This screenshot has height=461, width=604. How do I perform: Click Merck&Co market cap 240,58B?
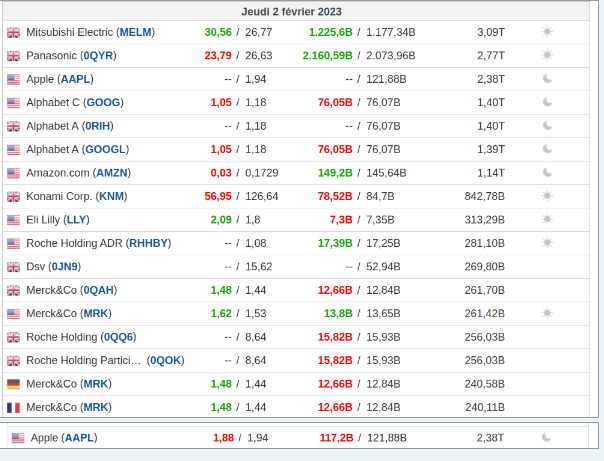point(485,384)
